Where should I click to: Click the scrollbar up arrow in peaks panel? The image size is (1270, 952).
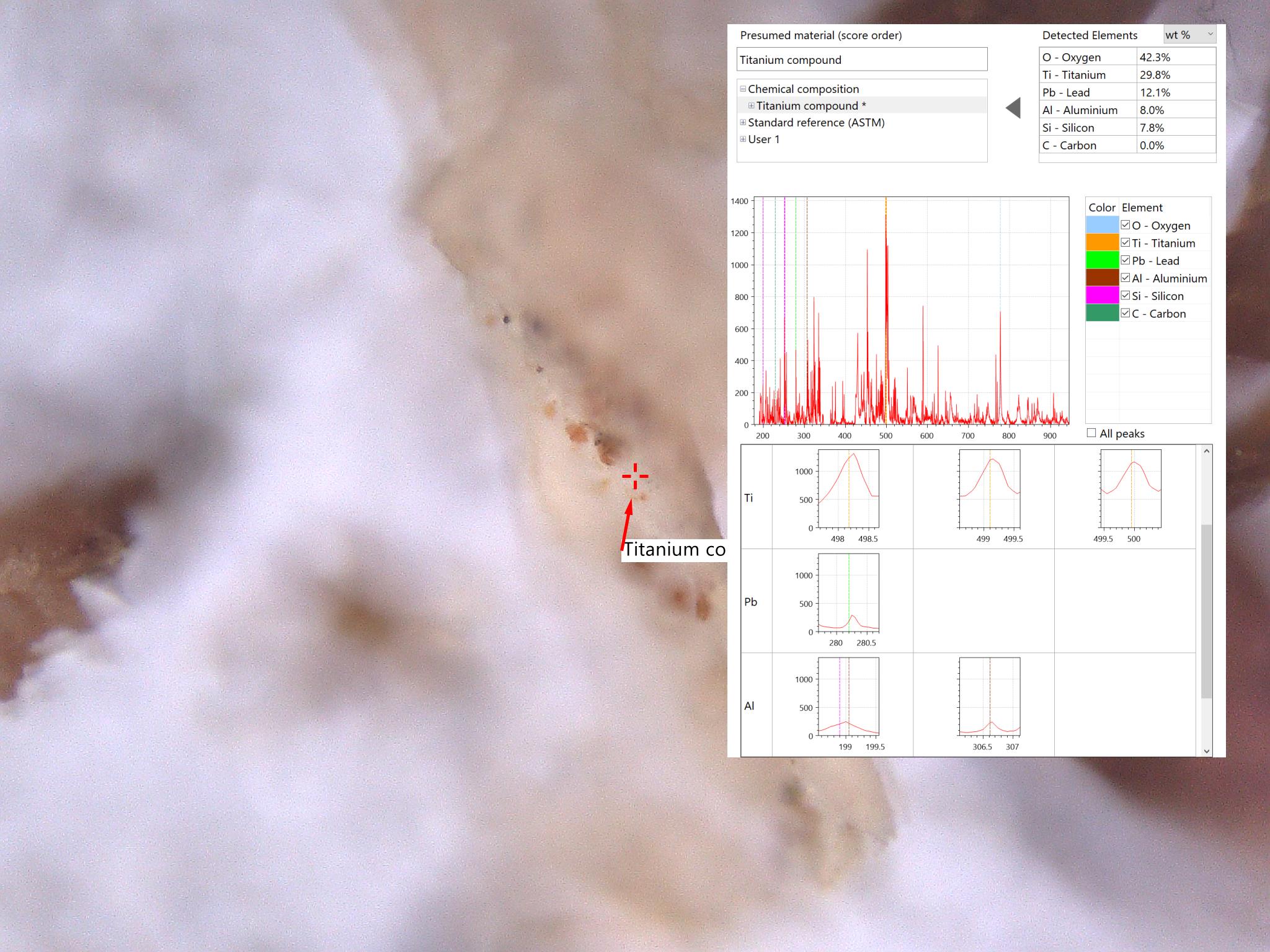1206,451
